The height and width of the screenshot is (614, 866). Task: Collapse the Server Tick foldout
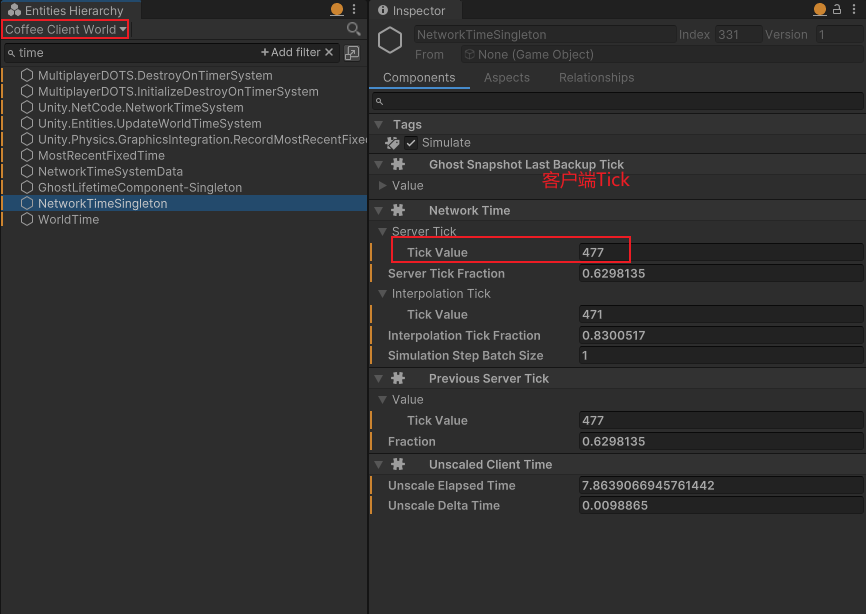382,231
